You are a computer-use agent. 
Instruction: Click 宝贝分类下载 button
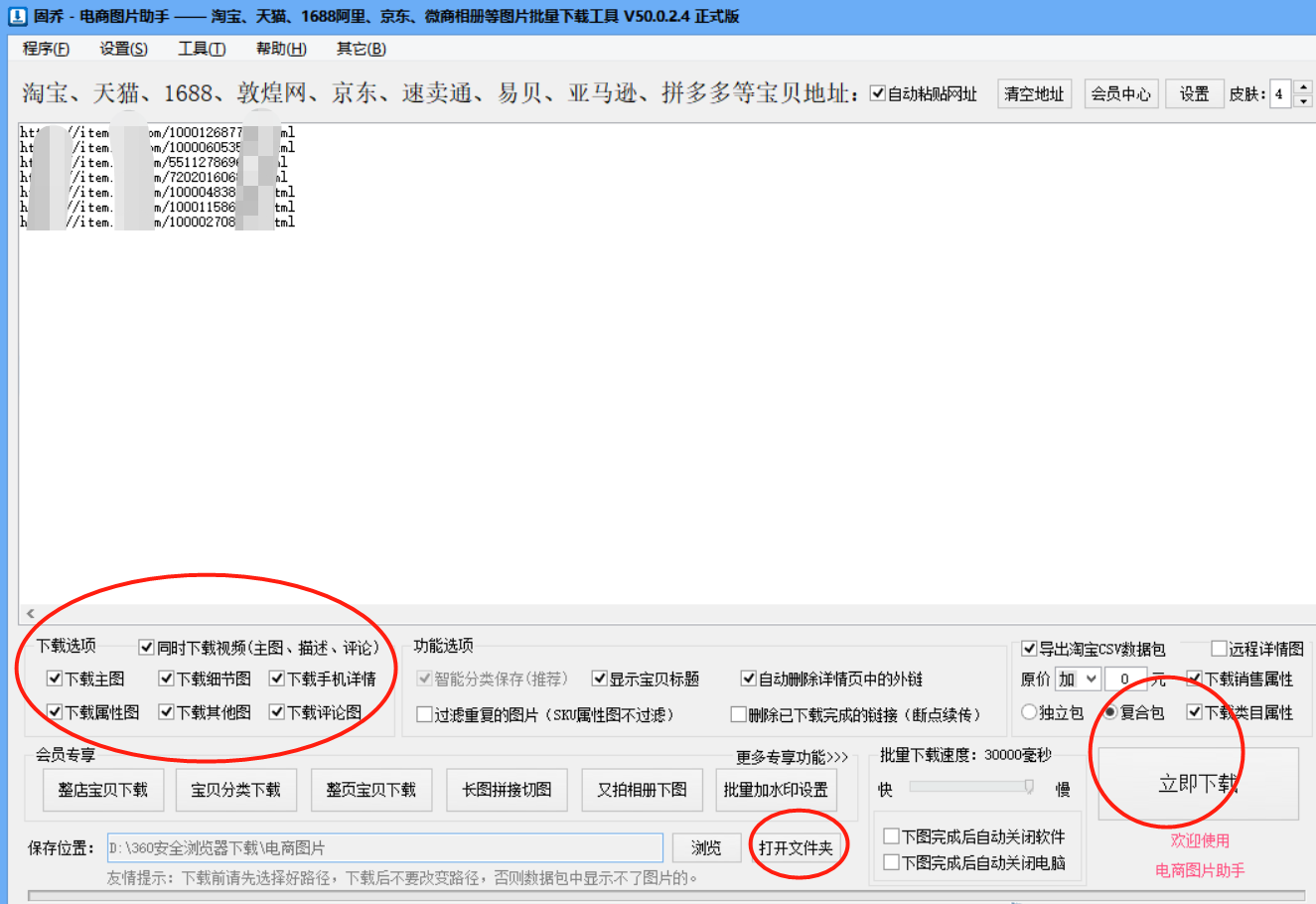click(236, 790)
